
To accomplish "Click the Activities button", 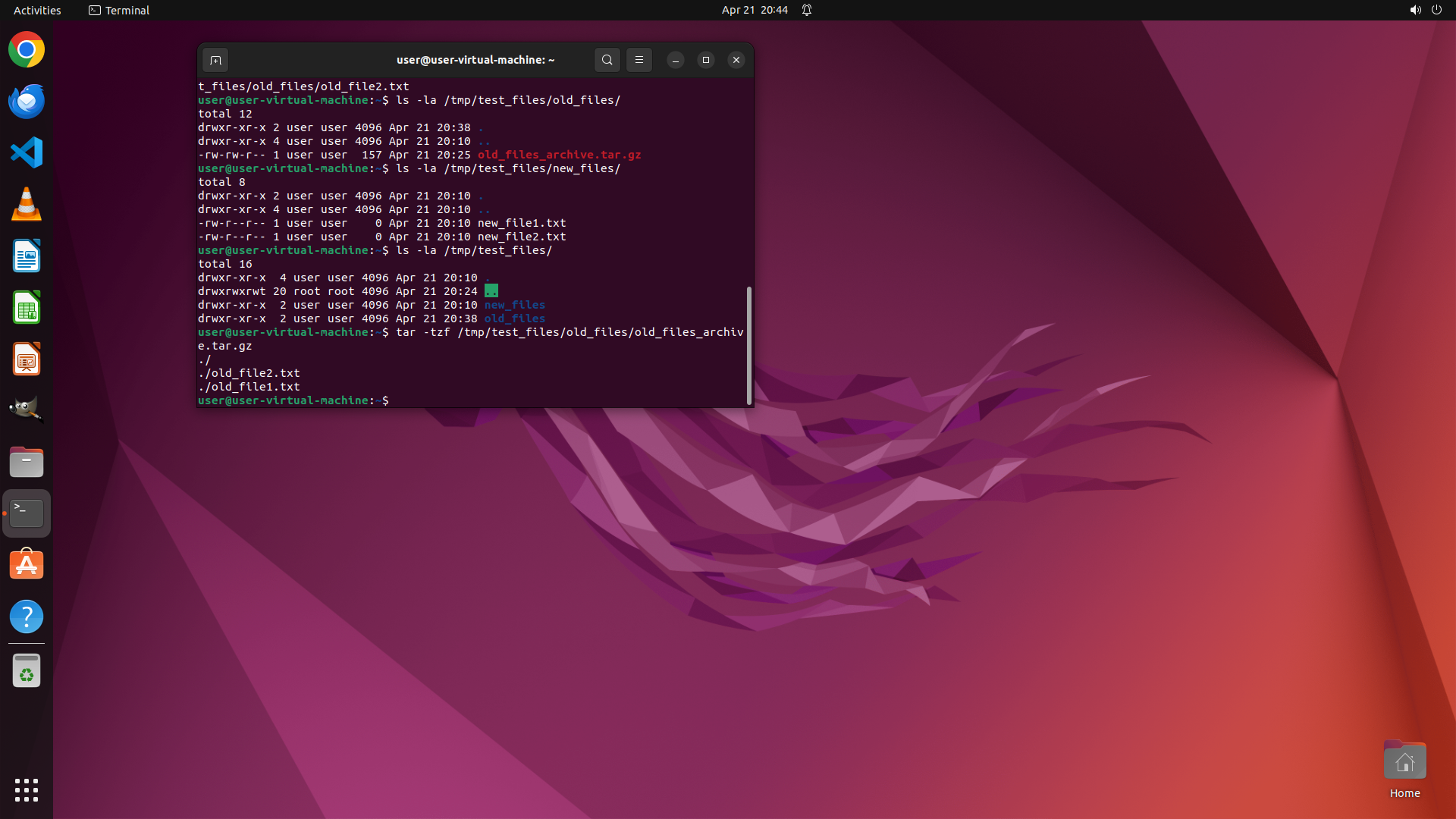I will pyautogui.click(x=37, y=10).
